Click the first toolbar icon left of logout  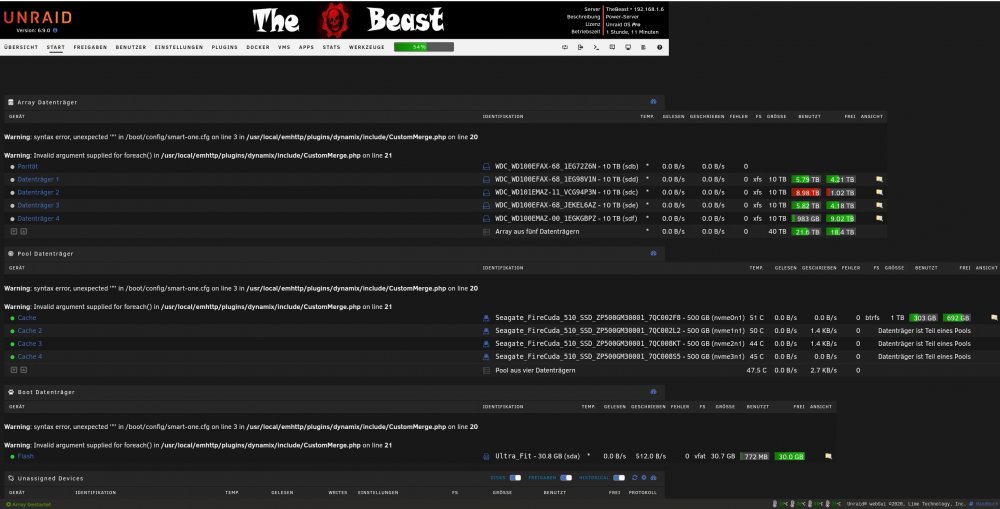(564, 47)
